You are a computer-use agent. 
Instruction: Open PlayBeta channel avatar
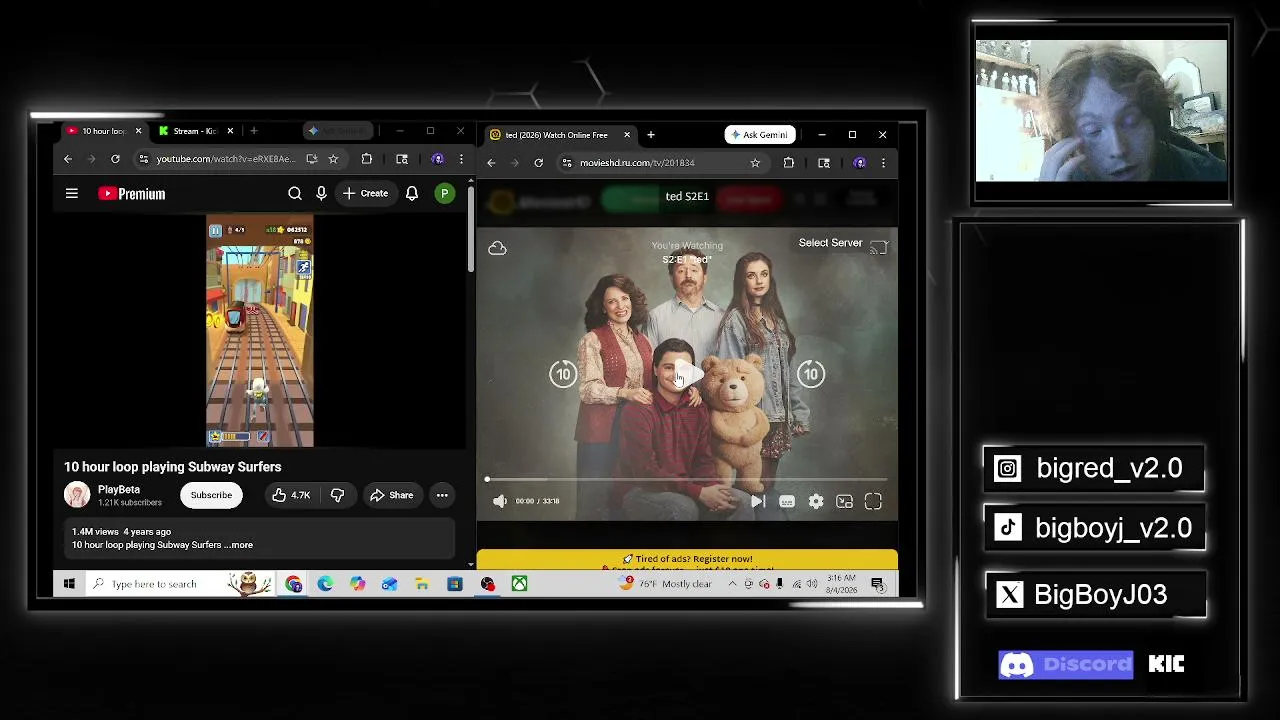click(x=77, y=495)
